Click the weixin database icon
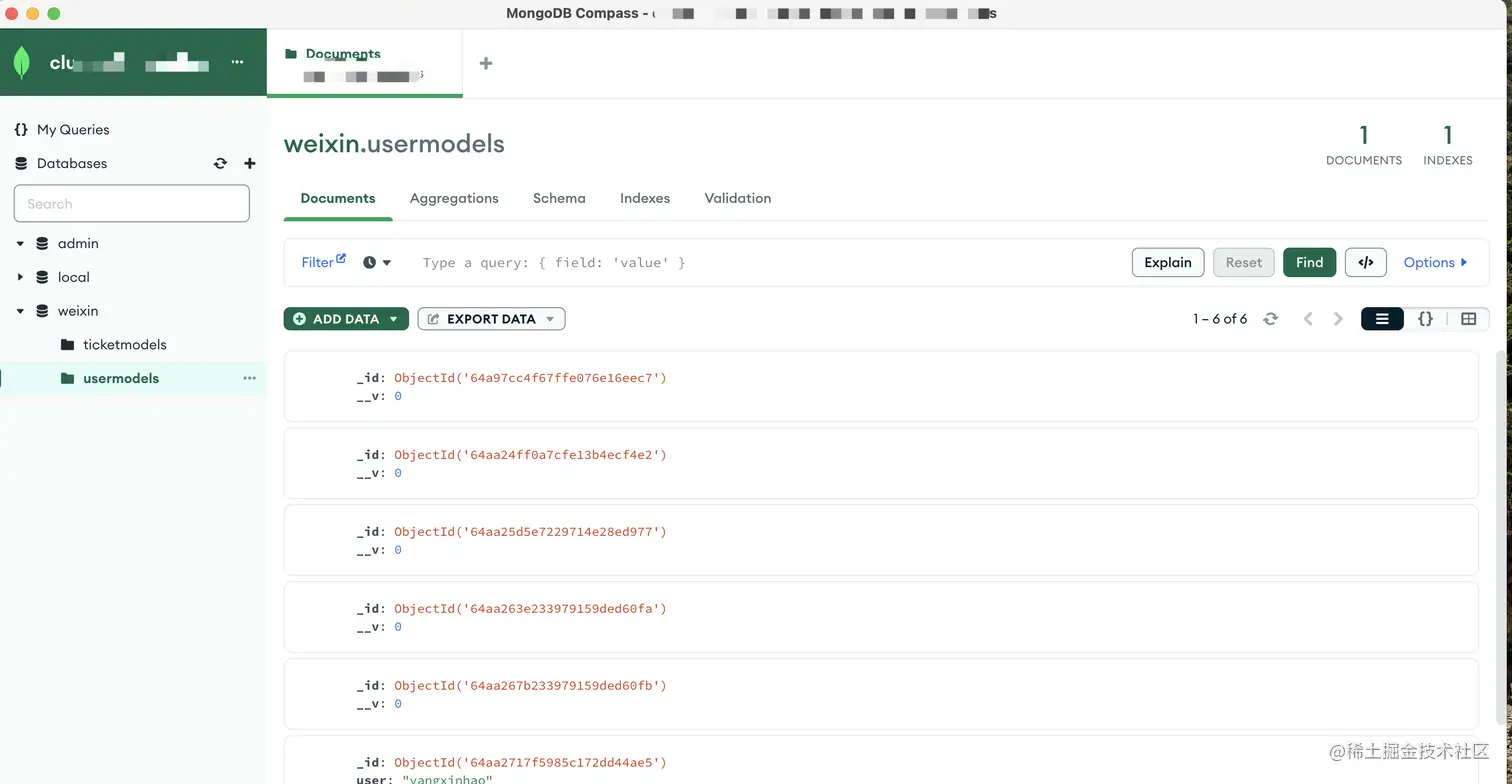Screen dimensions: 1512x784 click(x=42, y=311)
